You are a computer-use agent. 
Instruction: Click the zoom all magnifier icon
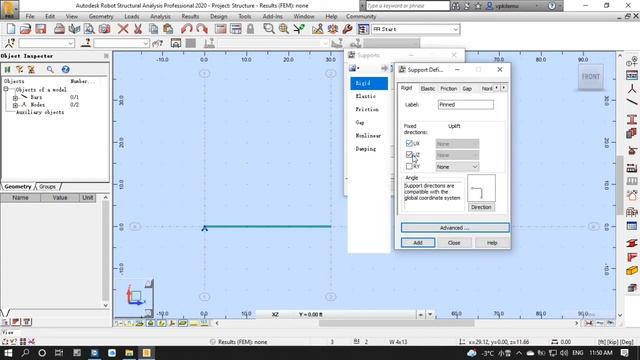[x=284, y=29]
